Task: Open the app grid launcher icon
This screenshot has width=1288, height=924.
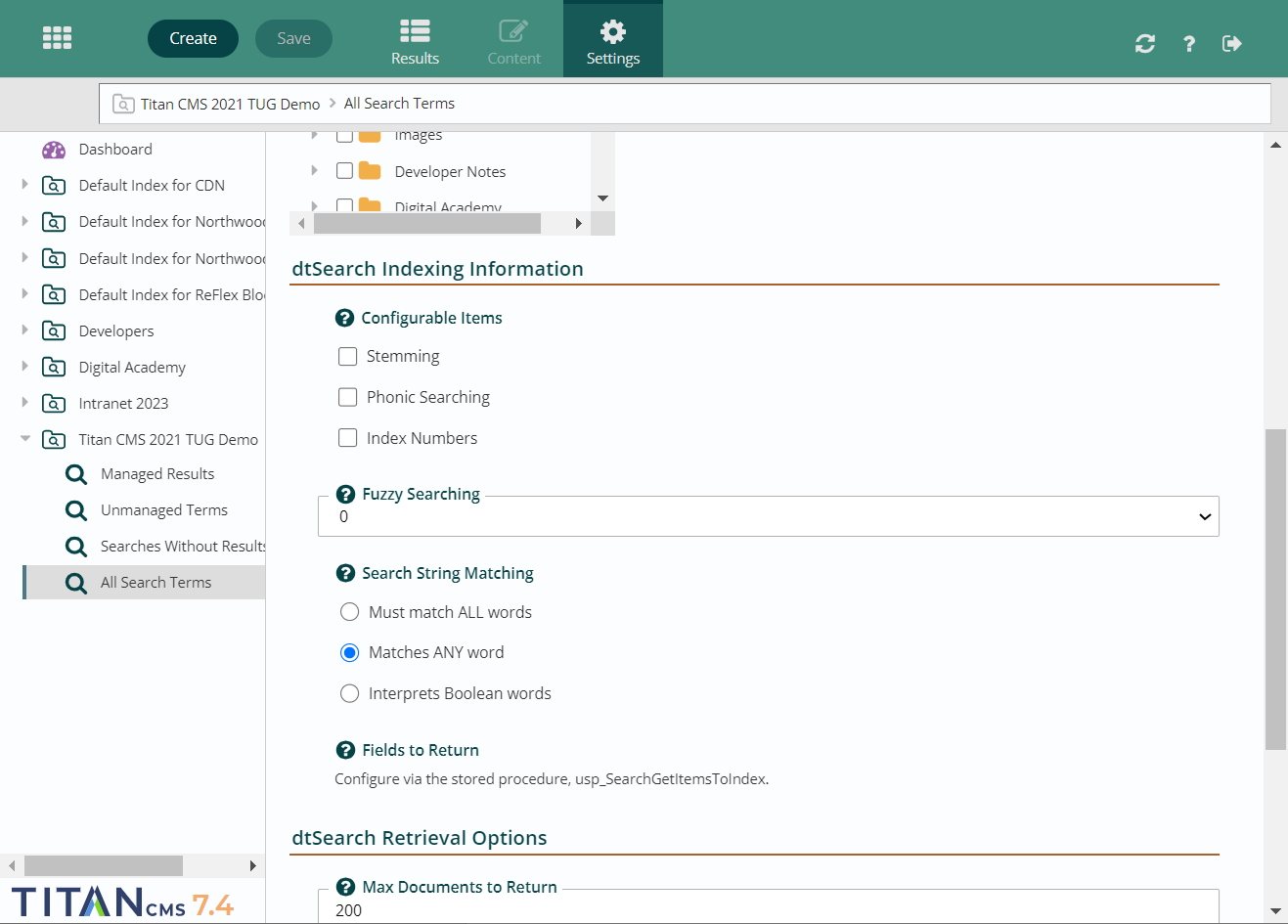Action: click(57, 38)
